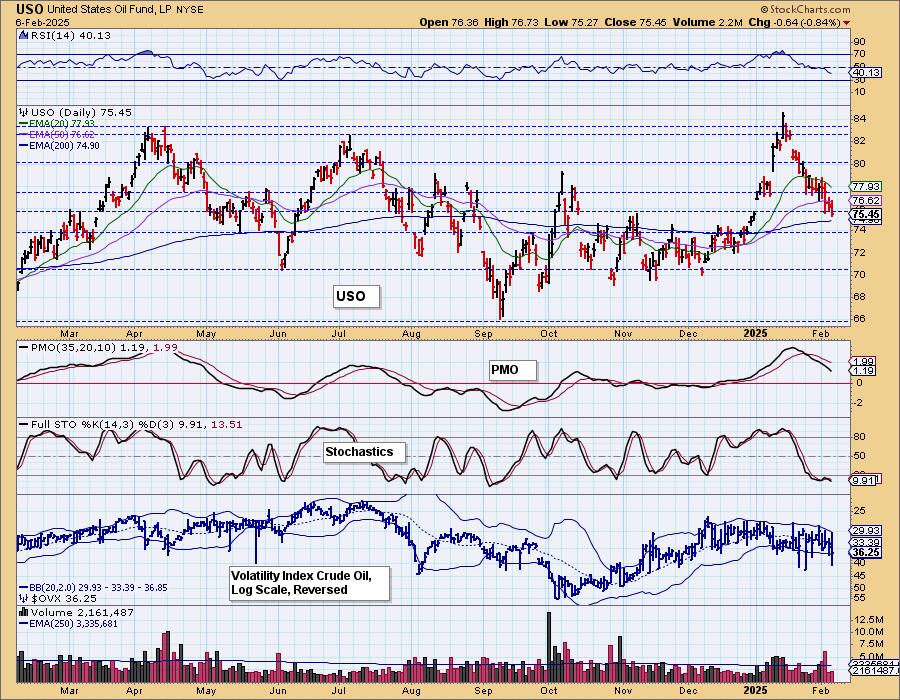The image size is (900, 700).
Task: Click the 36.25 OVX value tag
Action: click(x=867, y=553)
